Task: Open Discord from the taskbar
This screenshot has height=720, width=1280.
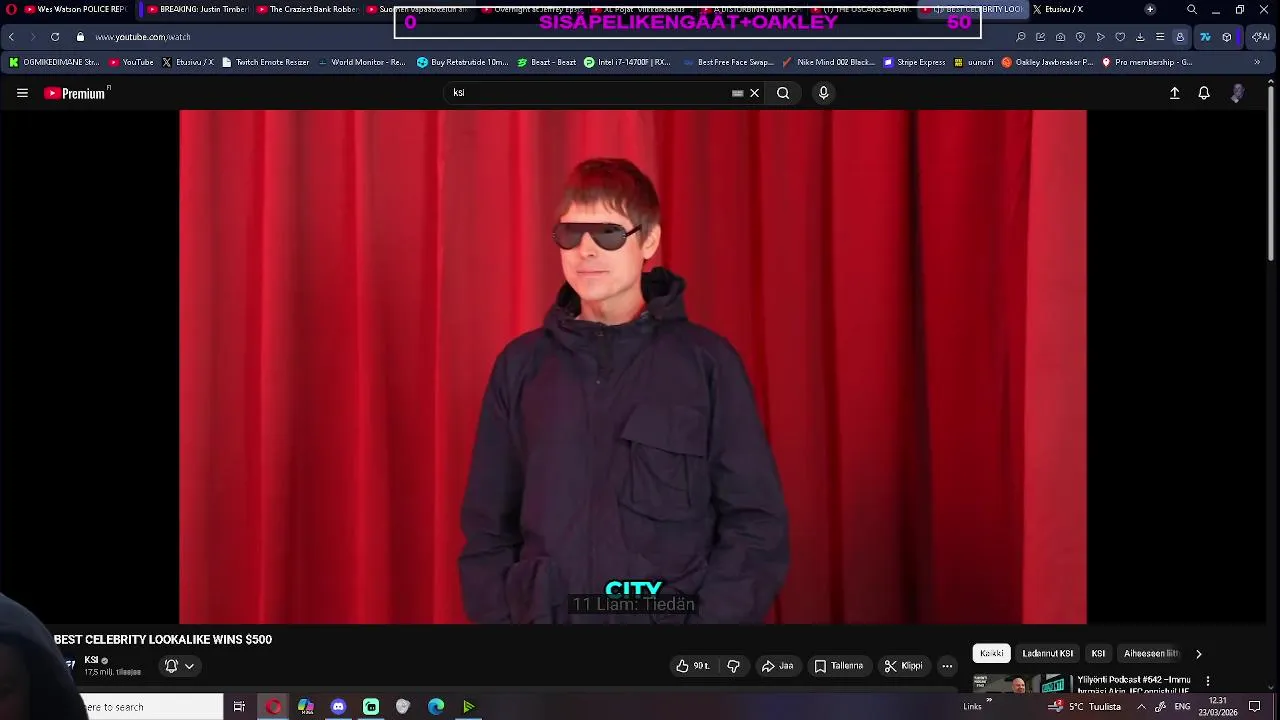Action: [x=338, y=707]
